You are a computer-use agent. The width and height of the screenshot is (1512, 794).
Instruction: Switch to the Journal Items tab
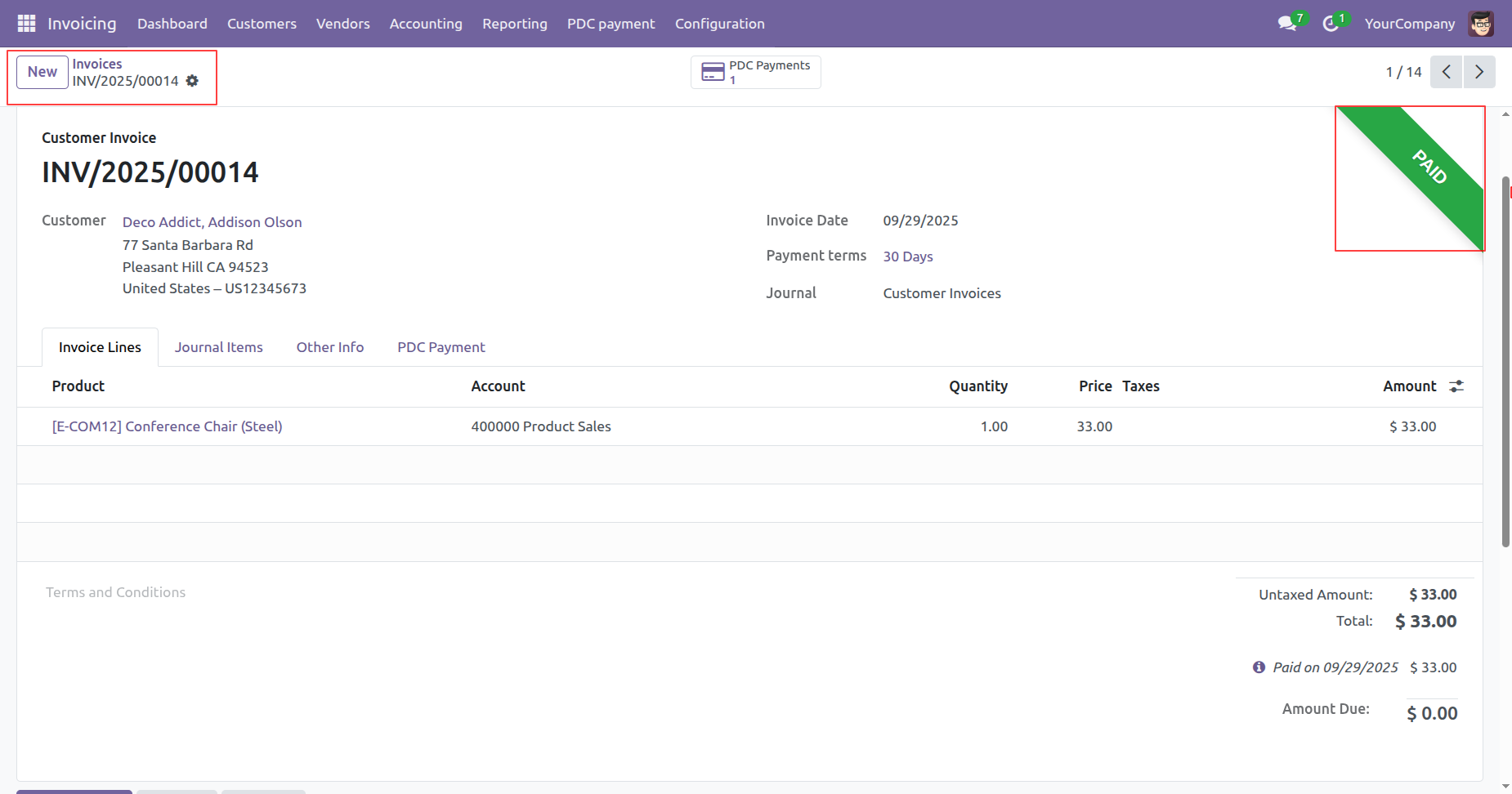[x=218, y=347]
